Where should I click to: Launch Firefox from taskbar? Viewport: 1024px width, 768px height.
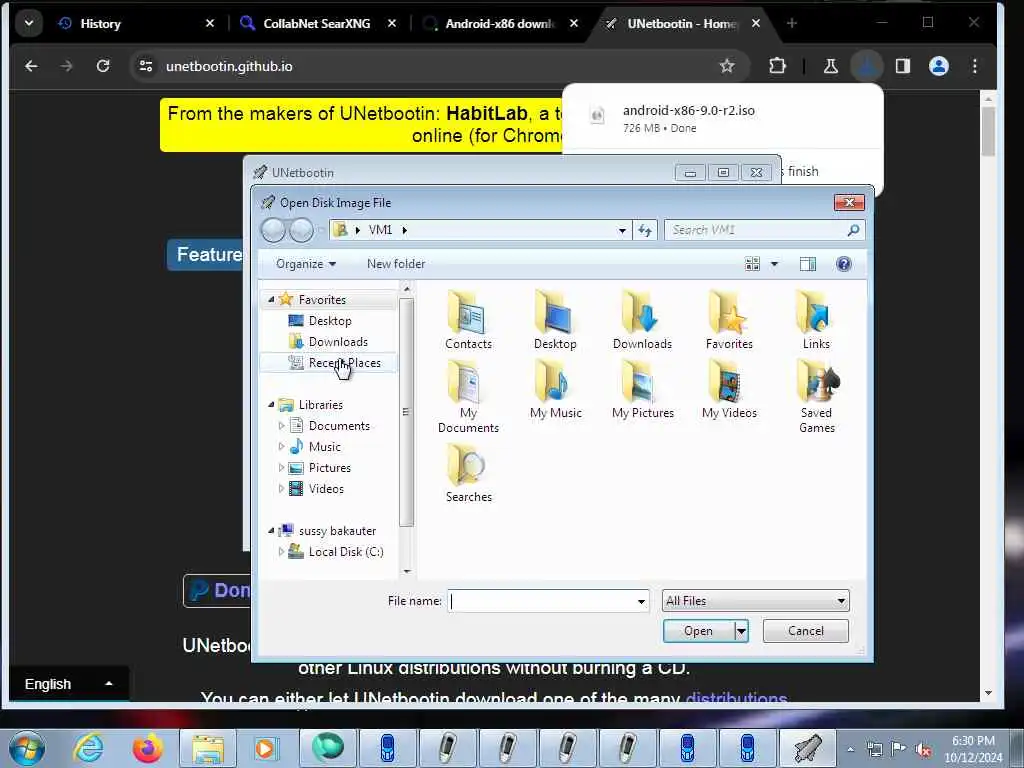[x=148, y=748]
